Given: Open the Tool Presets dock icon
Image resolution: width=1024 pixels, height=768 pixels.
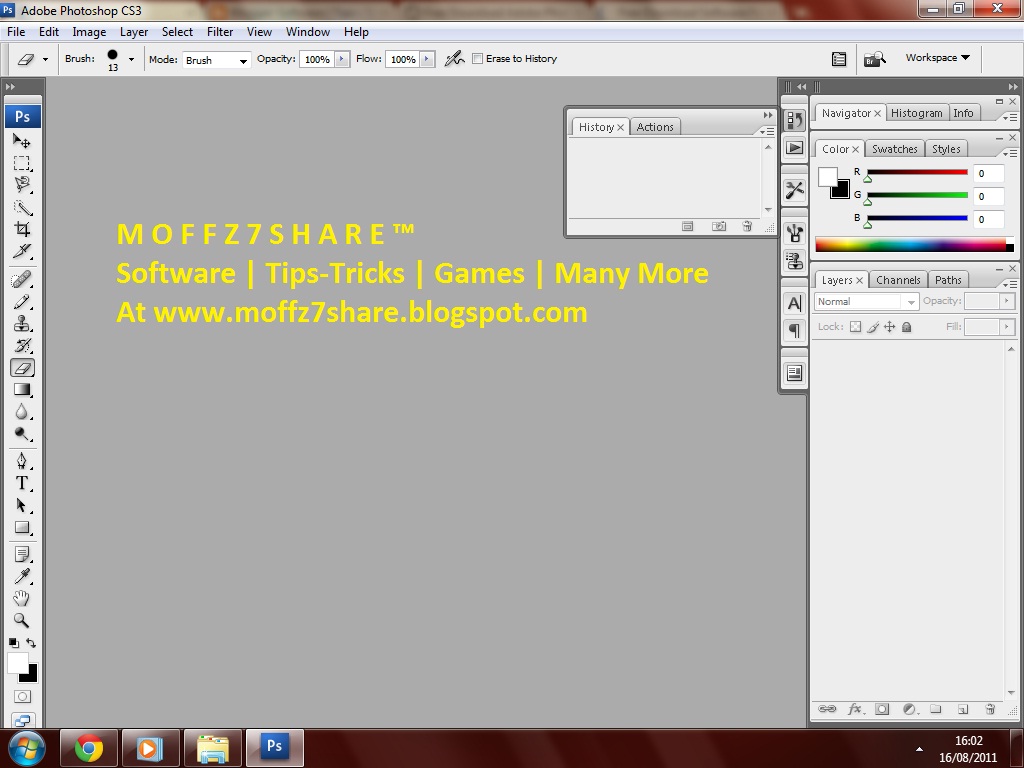Looking at the screenshot, I should pyautogui.click(x=794, y=190).
